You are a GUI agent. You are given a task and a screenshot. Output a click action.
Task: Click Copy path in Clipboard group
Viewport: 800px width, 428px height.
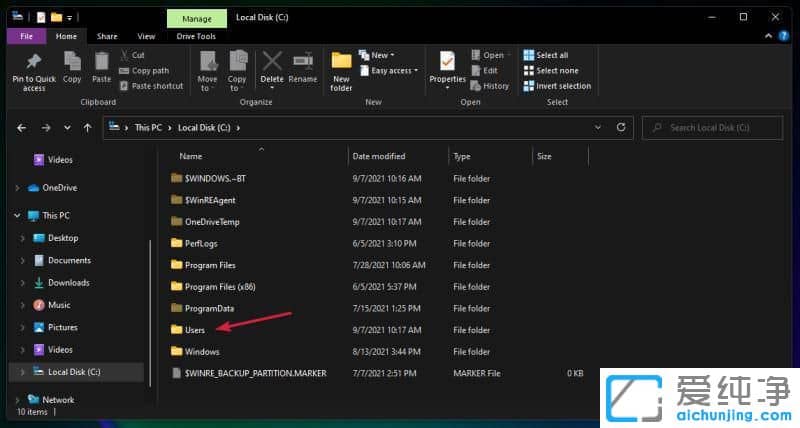click(x=144, y=71)
